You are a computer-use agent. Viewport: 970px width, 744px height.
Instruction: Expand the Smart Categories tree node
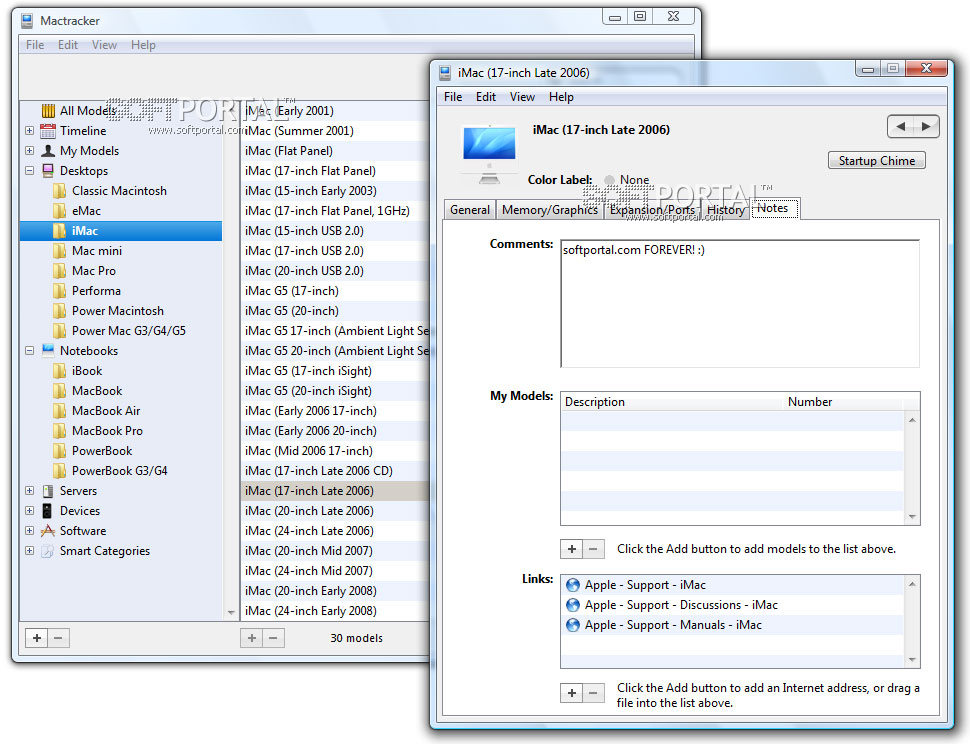tap(29, 550)
